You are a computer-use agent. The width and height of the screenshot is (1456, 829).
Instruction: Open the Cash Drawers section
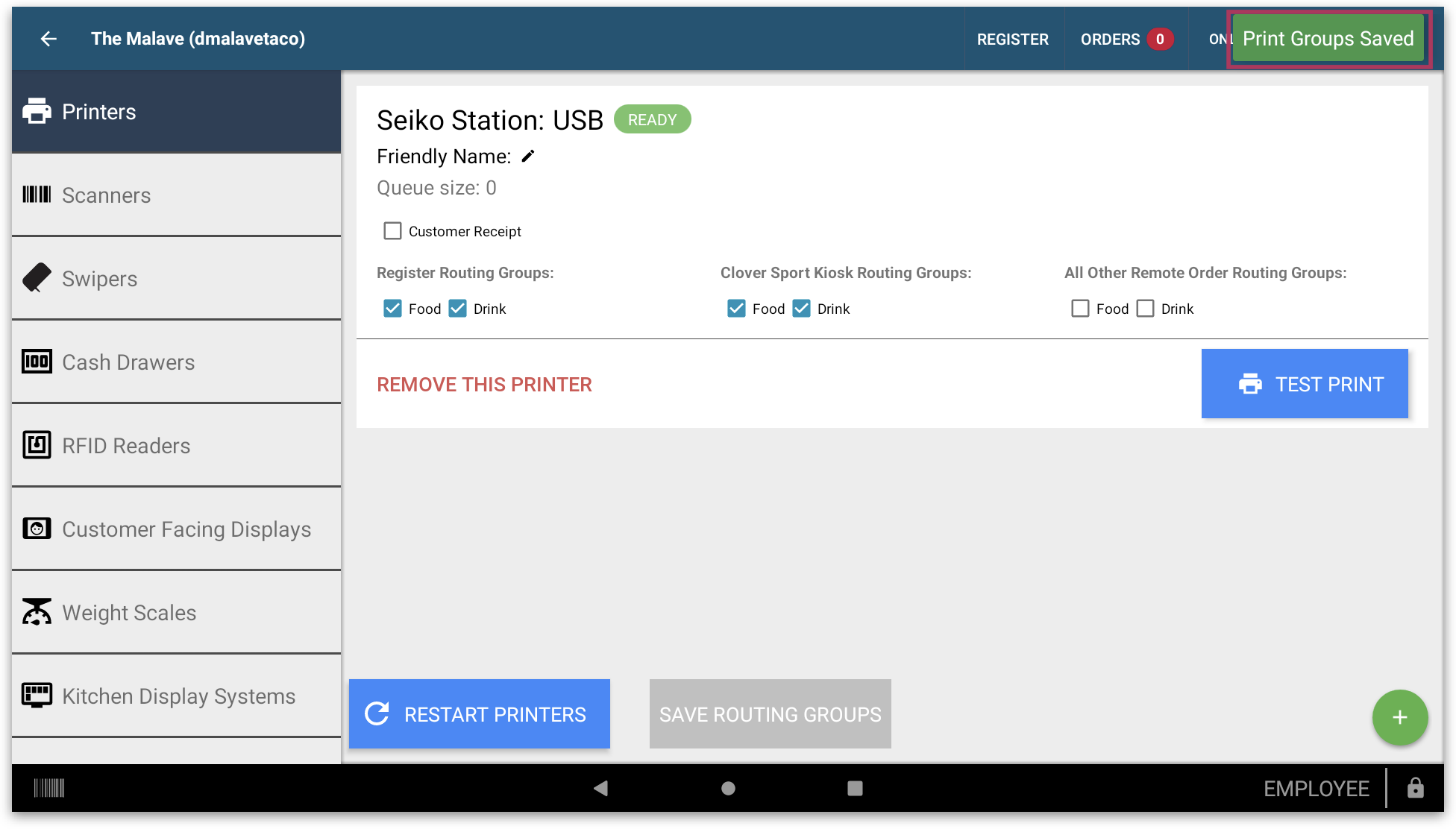[x=37, y=362]
